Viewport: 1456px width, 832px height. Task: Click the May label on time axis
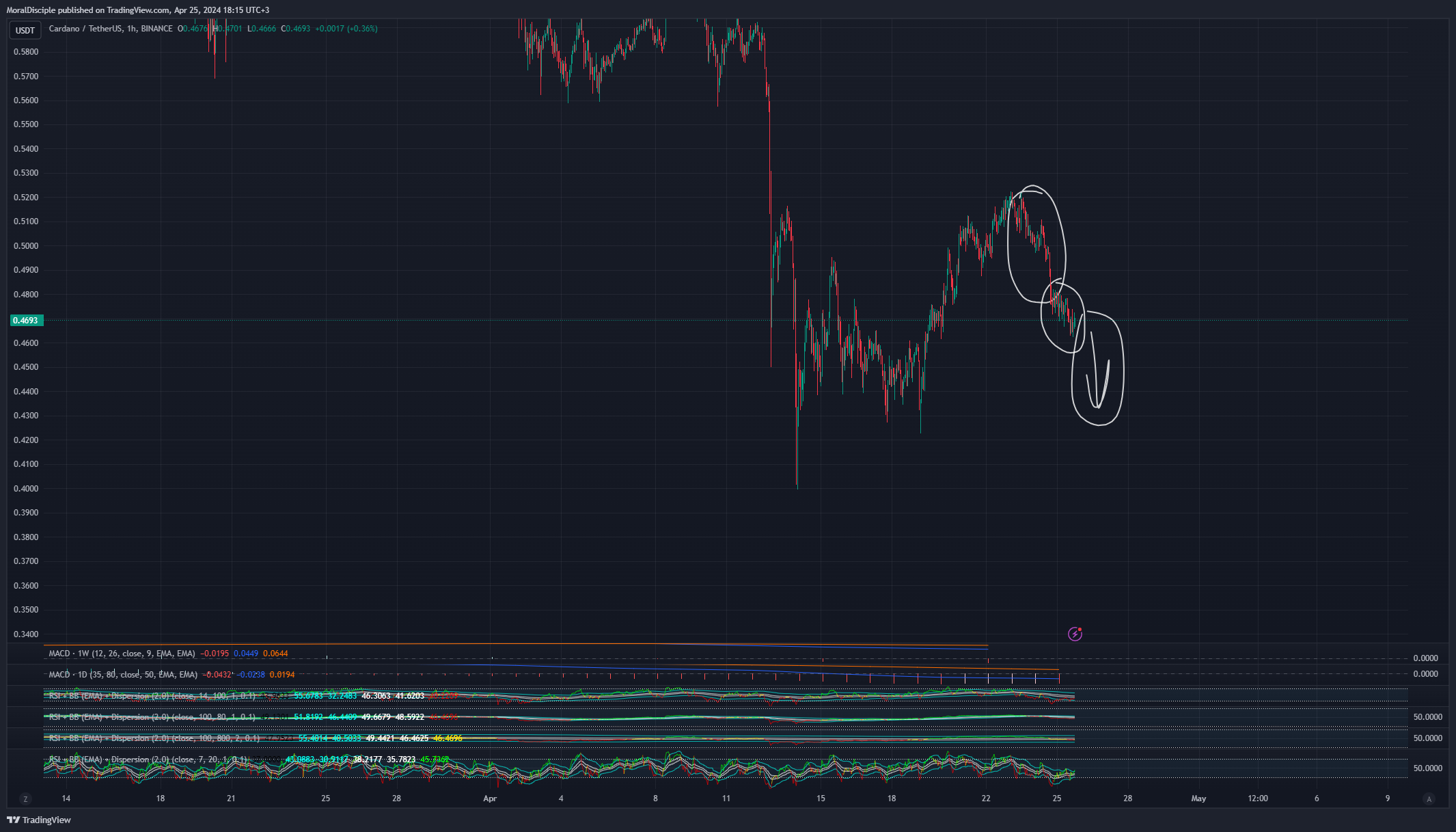(x=1198, y=799)
